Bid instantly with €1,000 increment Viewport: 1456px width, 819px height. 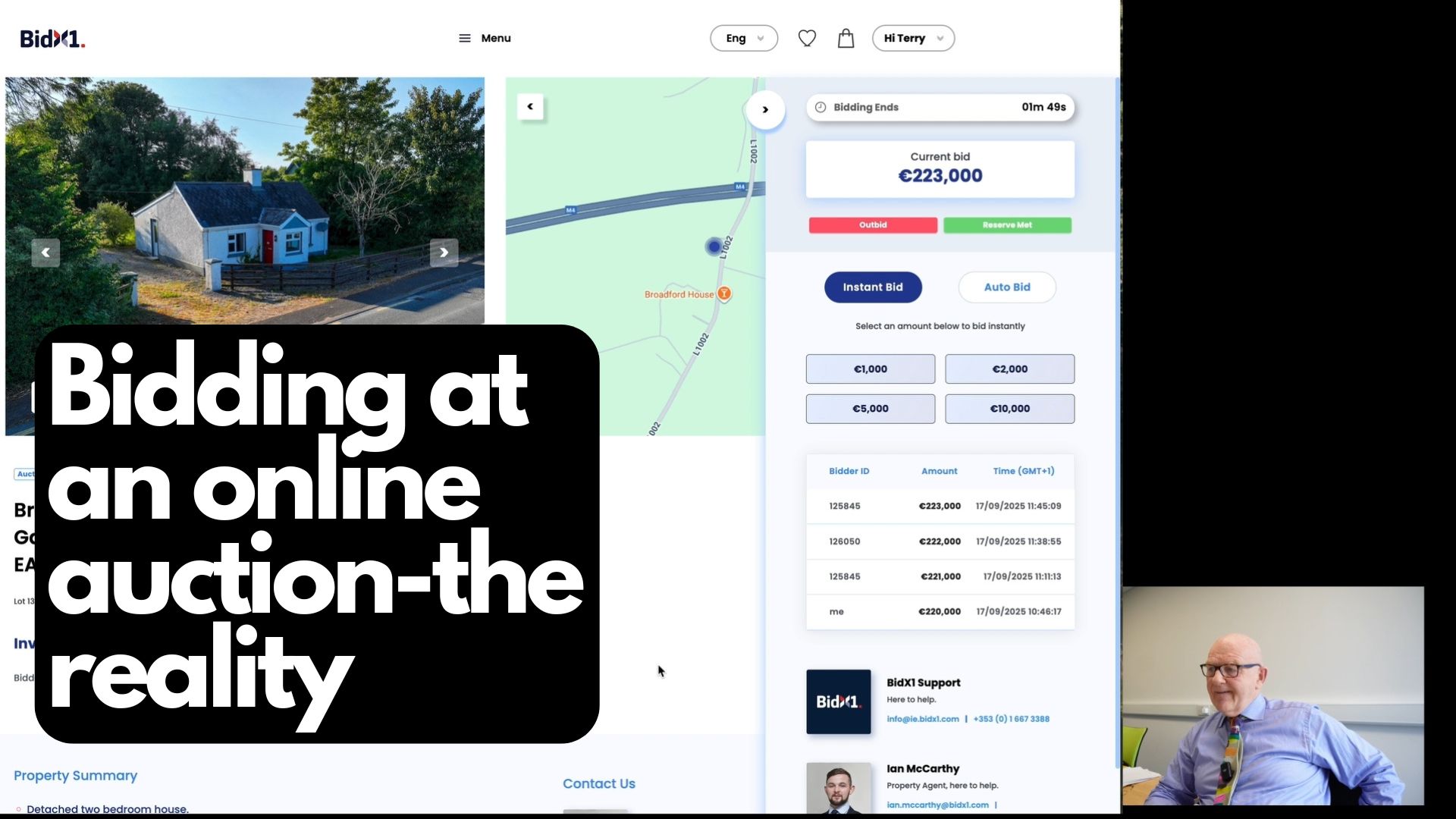click(x=871, y=369)
